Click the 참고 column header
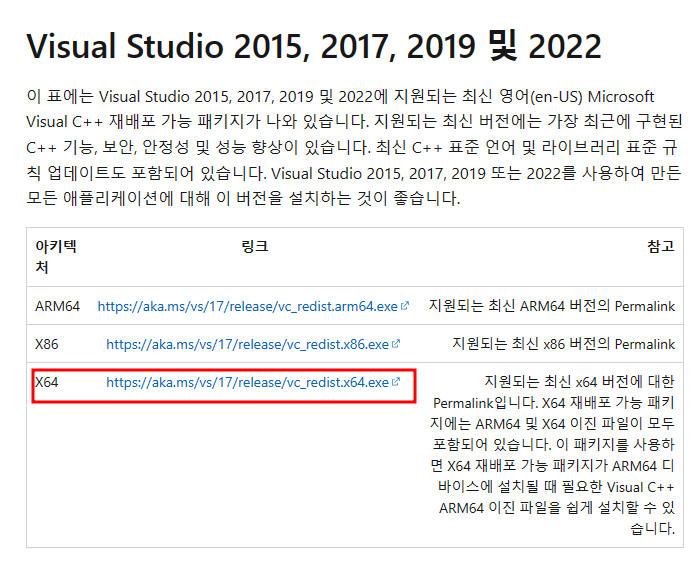Viewport: 691px width, 562px height. point(661,246)
